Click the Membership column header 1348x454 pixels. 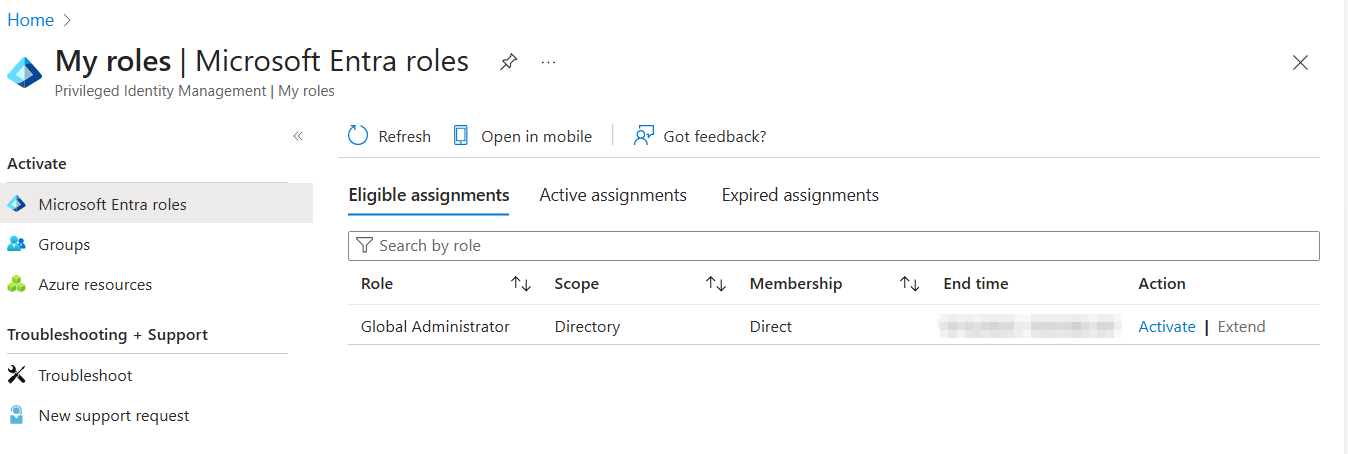coord(796,284)
